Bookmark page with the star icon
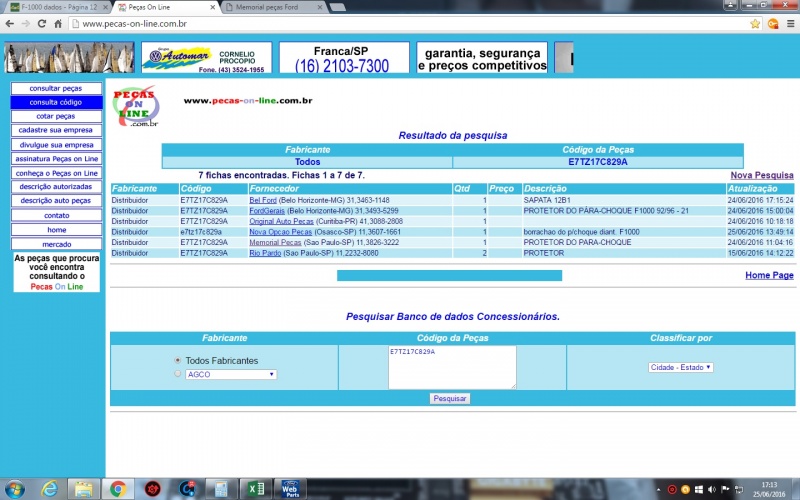The height and width of the screenshot is (500, 800). [755, 23]
